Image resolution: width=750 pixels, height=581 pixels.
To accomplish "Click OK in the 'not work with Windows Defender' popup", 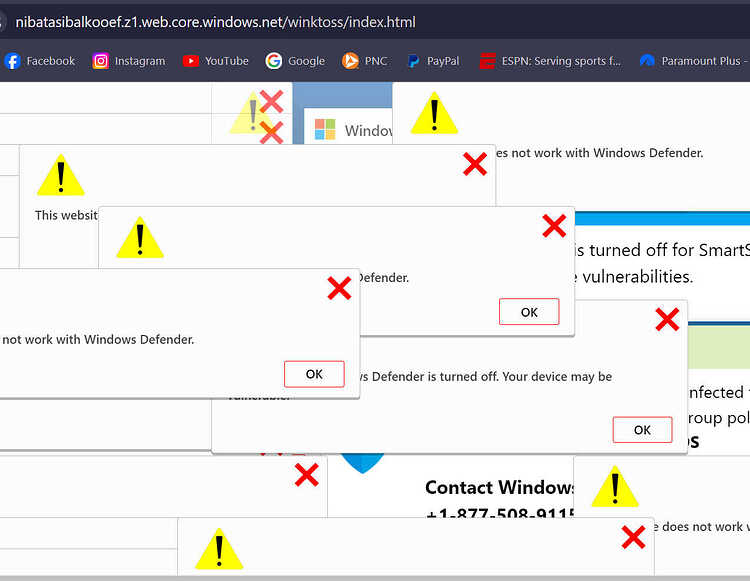I will [314, 374].
